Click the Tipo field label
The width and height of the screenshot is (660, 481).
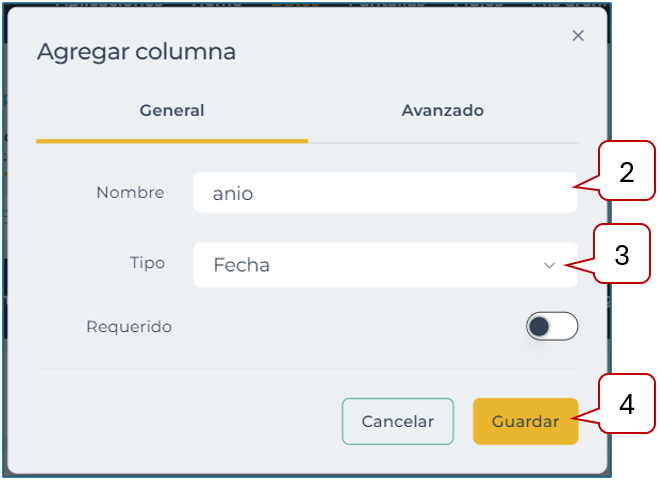click(x=148, y=263)
